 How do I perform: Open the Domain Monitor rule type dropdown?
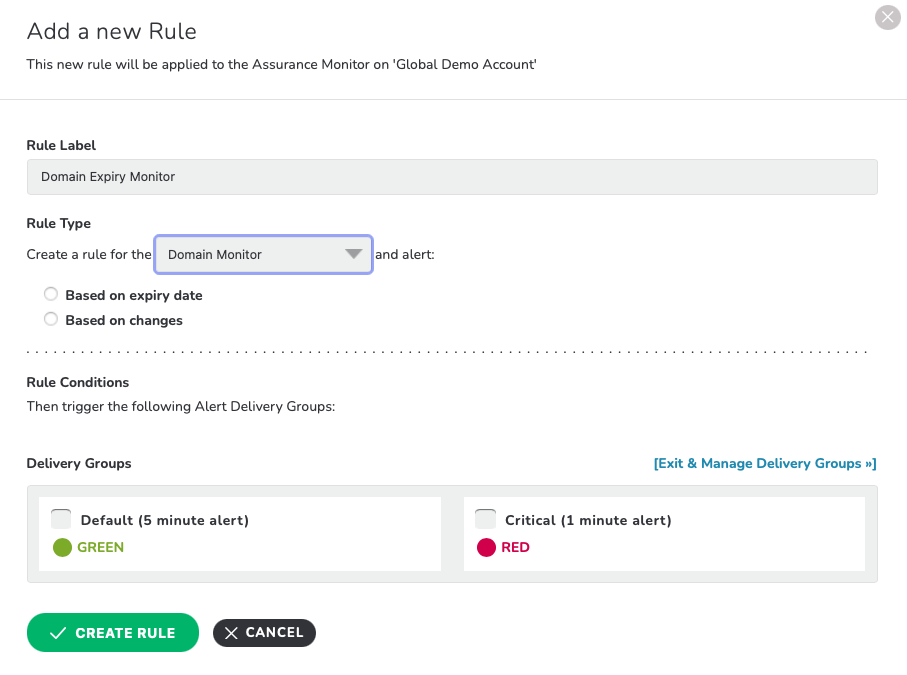tap(263, 254)
